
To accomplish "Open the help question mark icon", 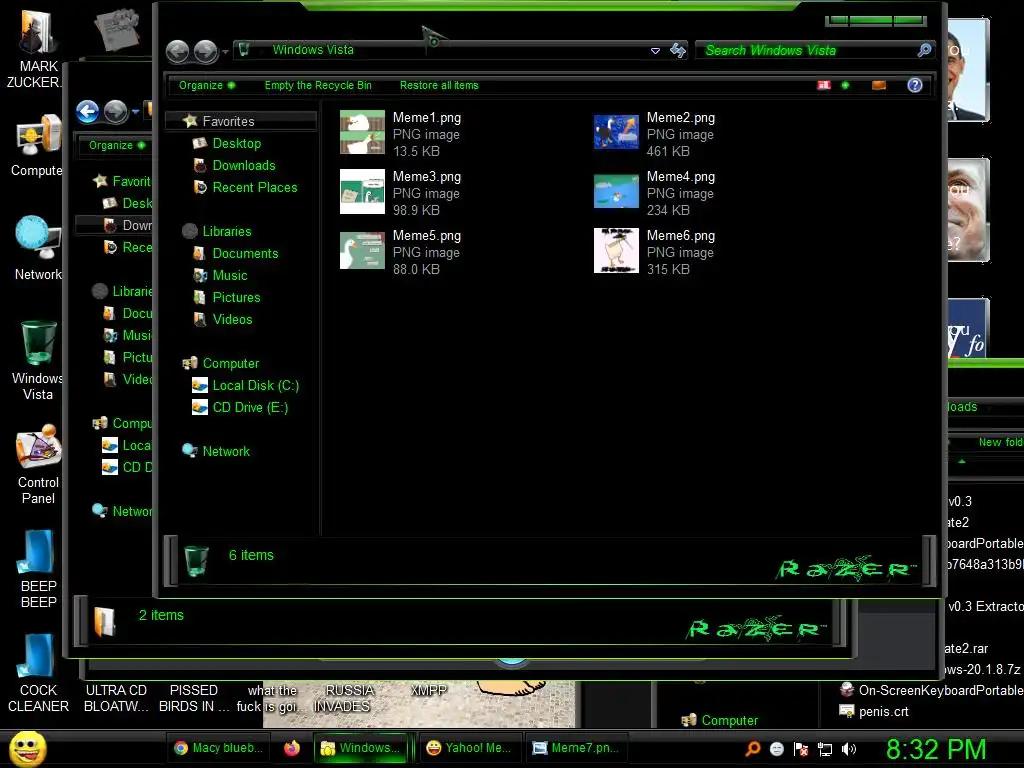I will (x=914, y=85).
